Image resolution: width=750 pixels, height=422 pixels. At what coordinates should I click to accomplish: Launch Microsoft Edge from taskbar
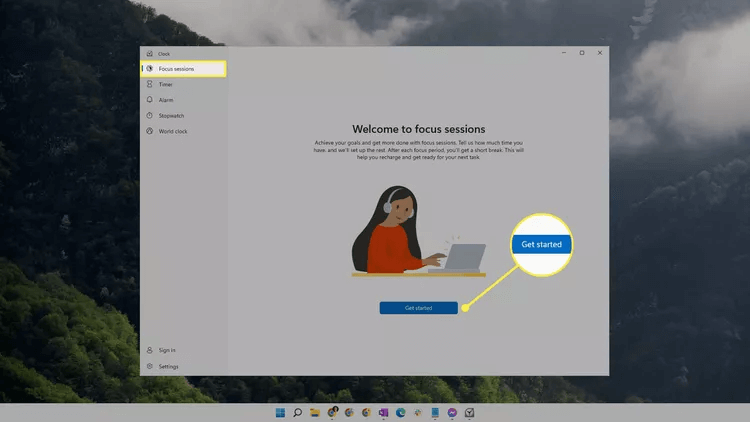[x=401, y=412]
